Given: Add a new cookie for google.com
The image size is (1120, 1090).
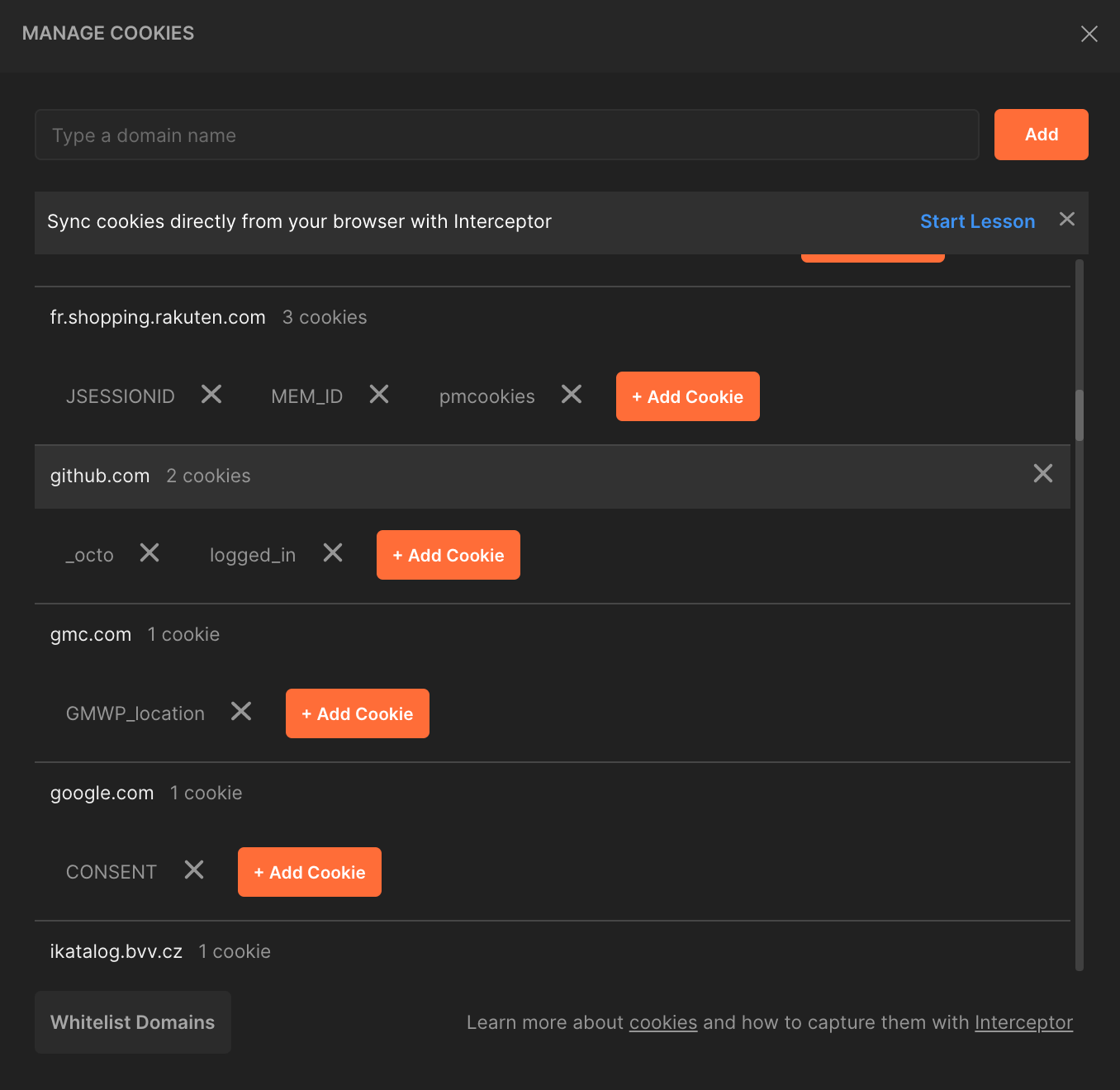Looking at the screenshot, I should point(309,872).
